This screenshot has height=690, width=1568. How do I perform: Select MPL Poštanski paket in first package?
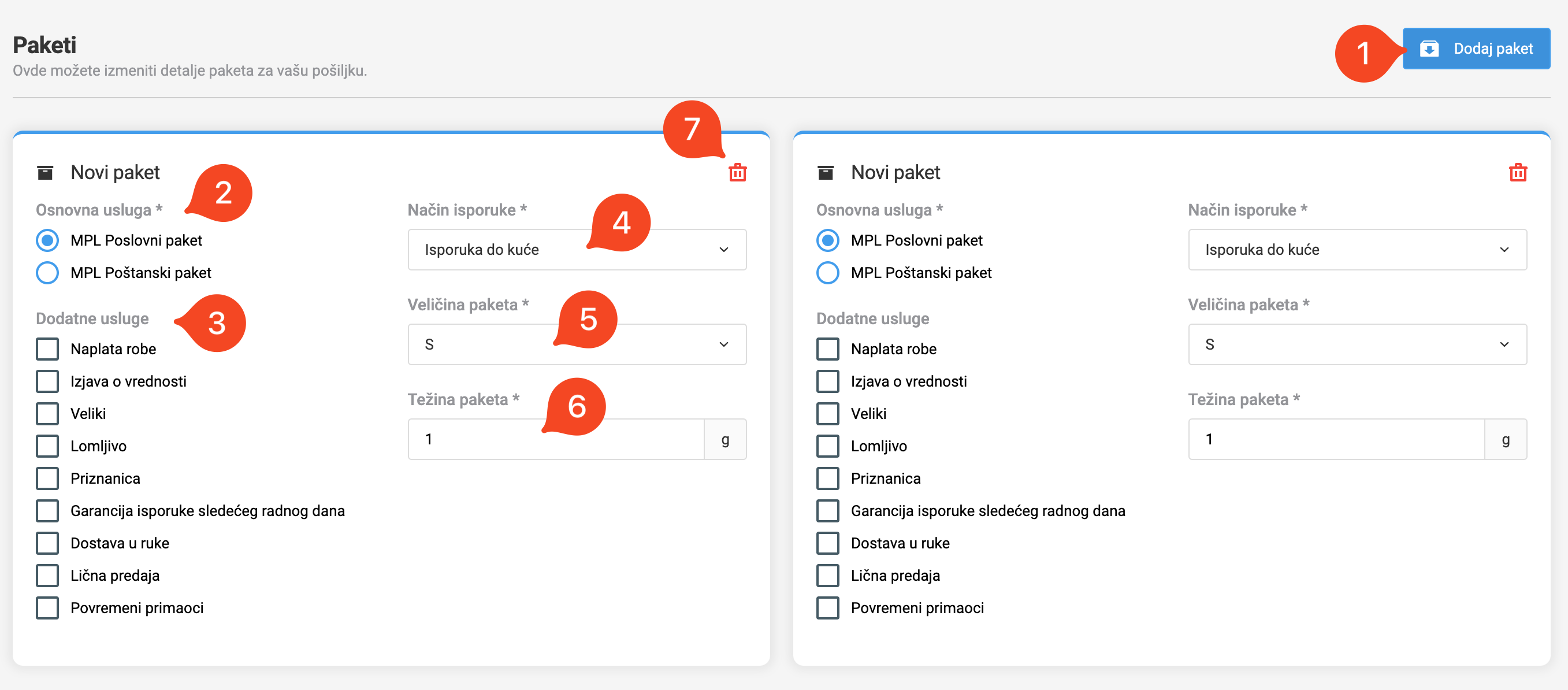point(47,273)
